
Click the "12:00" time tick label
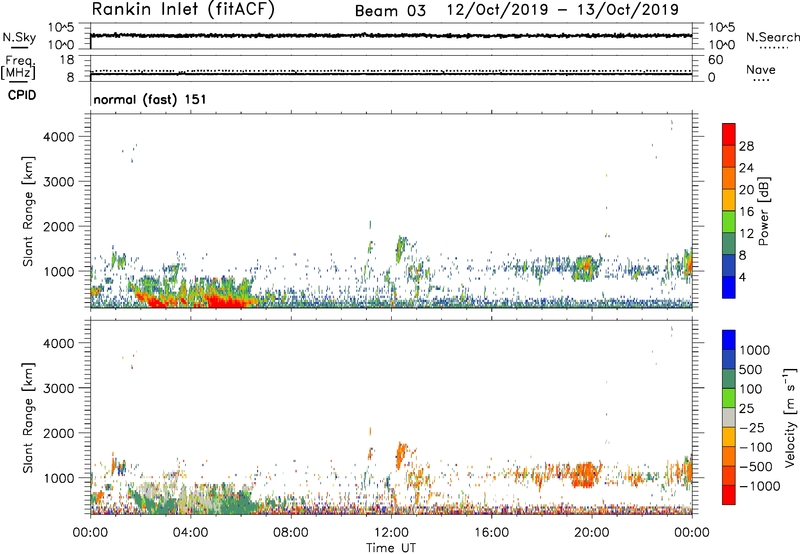point(391,533)
